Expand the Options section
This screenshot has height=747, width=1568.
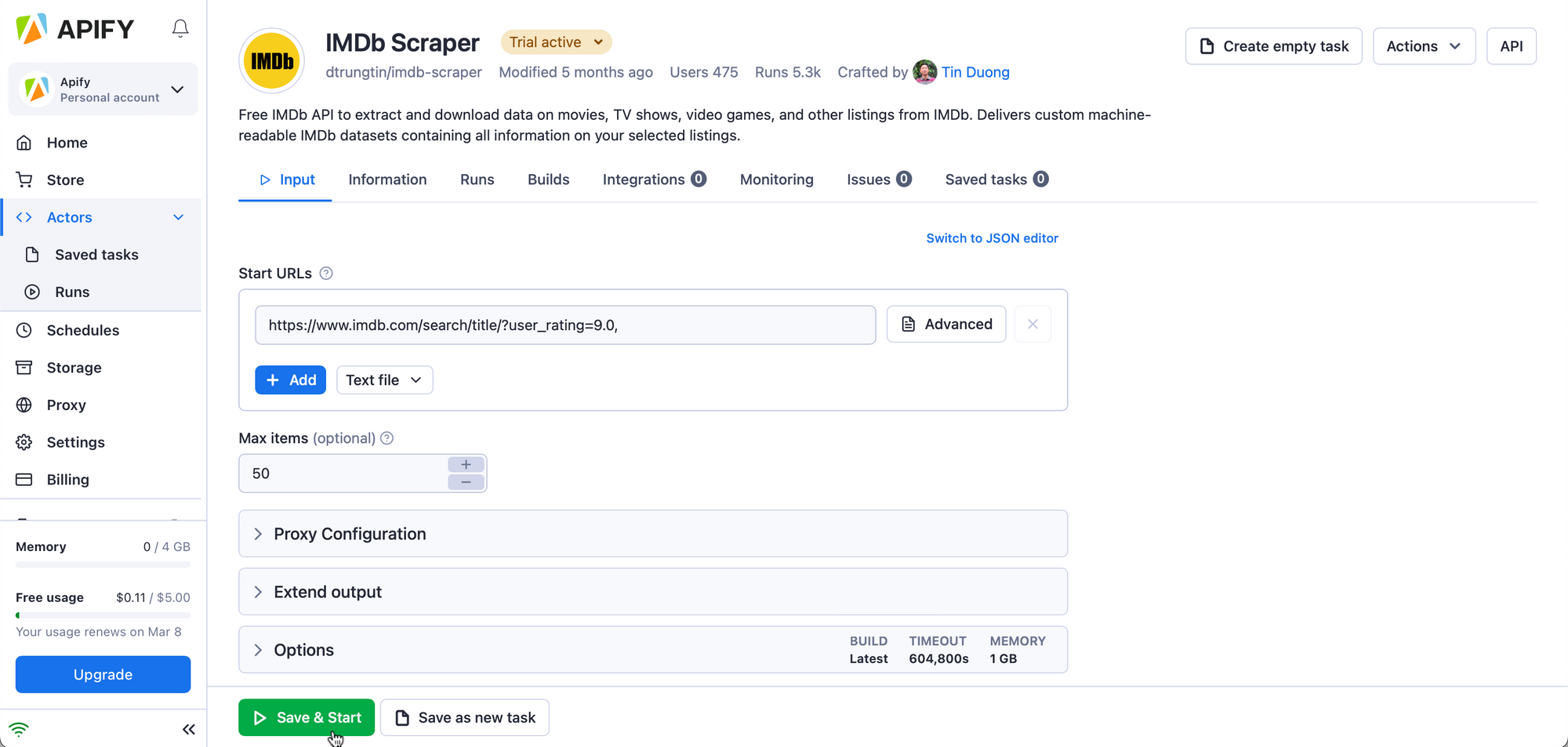[x=653, y=650]
